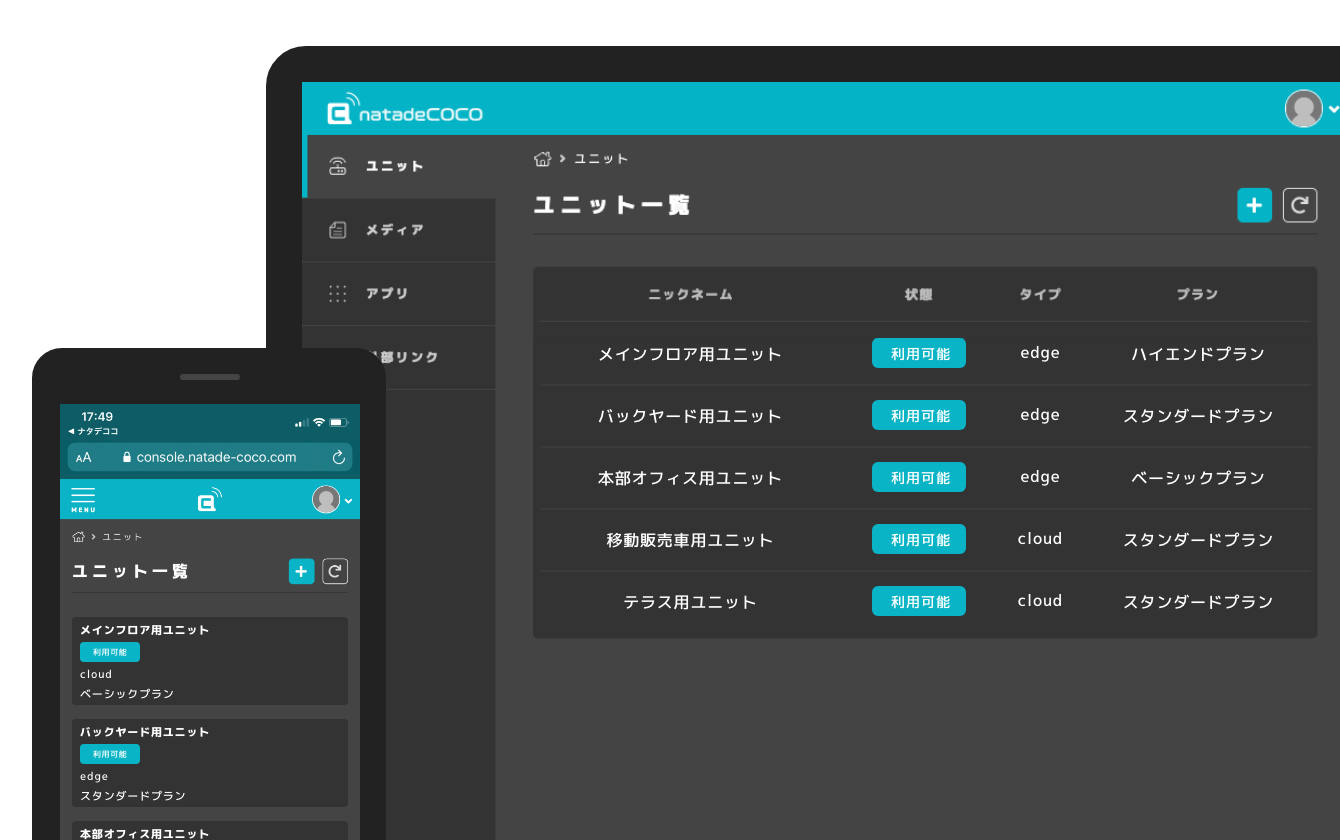Sort by the ニックネーム column header
1340x840 pixels.
click(x=690, y=295)
